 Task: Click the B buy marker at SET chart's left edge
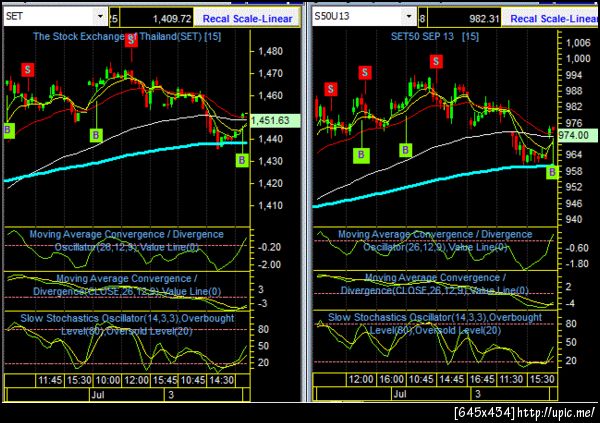pos(8,131)
